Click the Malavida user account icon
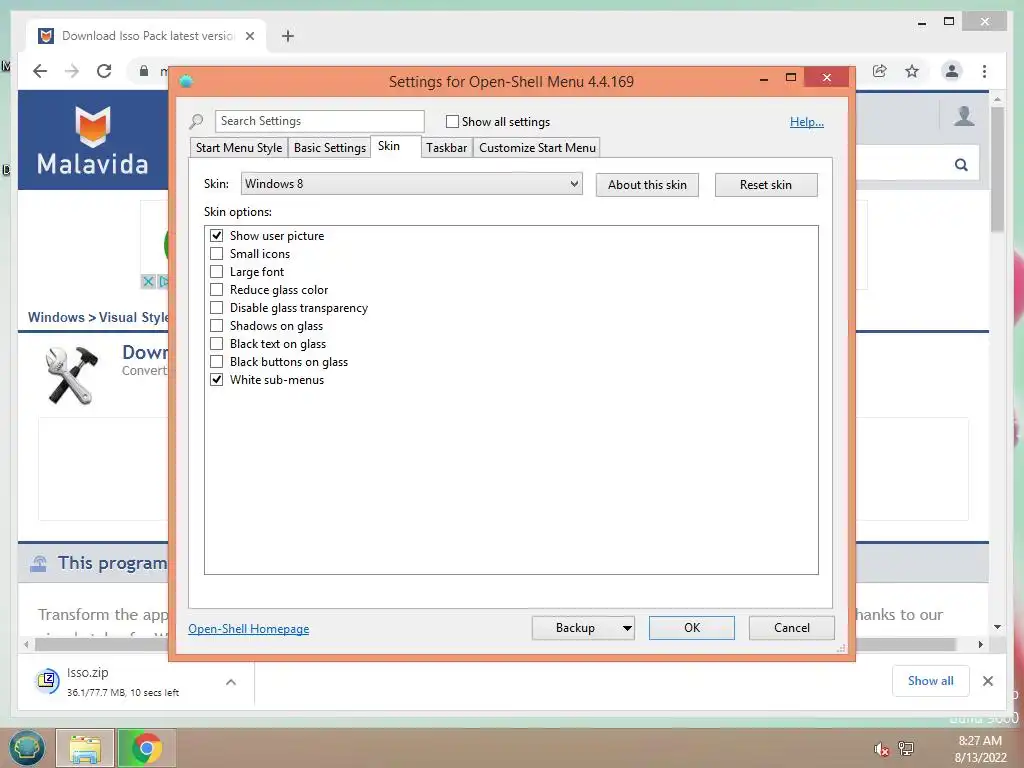Viewport: 1024px width, 768px height. tap(964, 116)
